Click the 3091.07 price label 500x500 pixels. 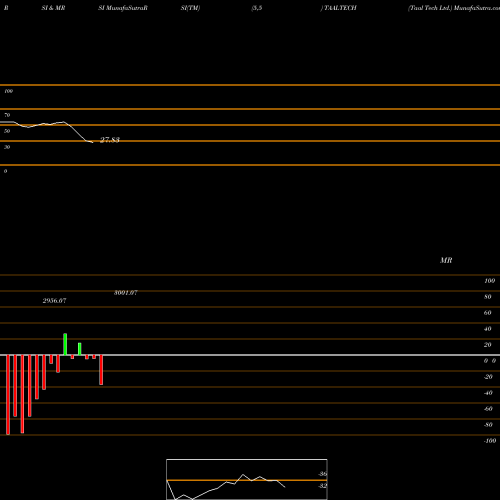126,293
